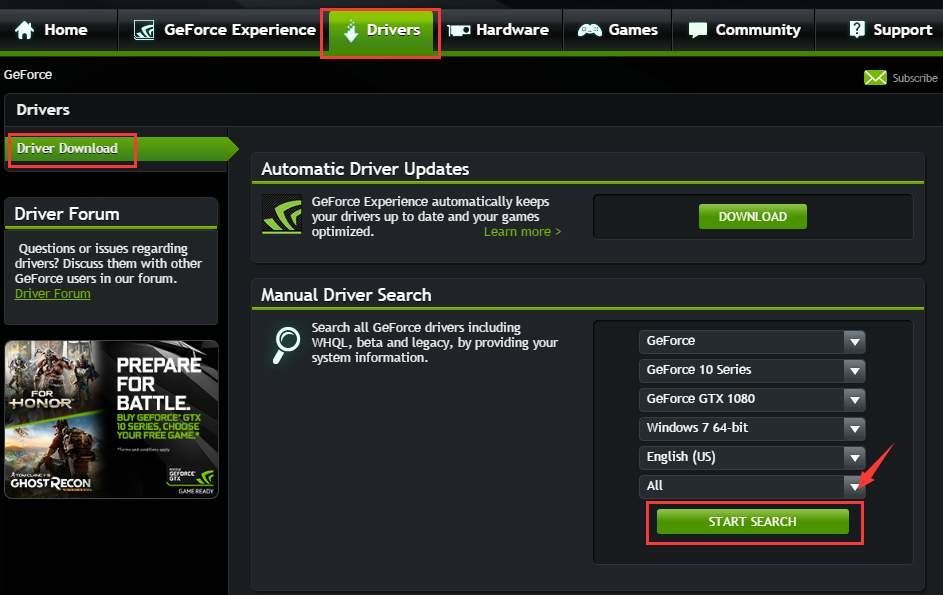Screen dimensions: 943x595
Task: Click the GeForce Experience logo beside Automatic Driver Updates
Action: click(x=283, y=214)
